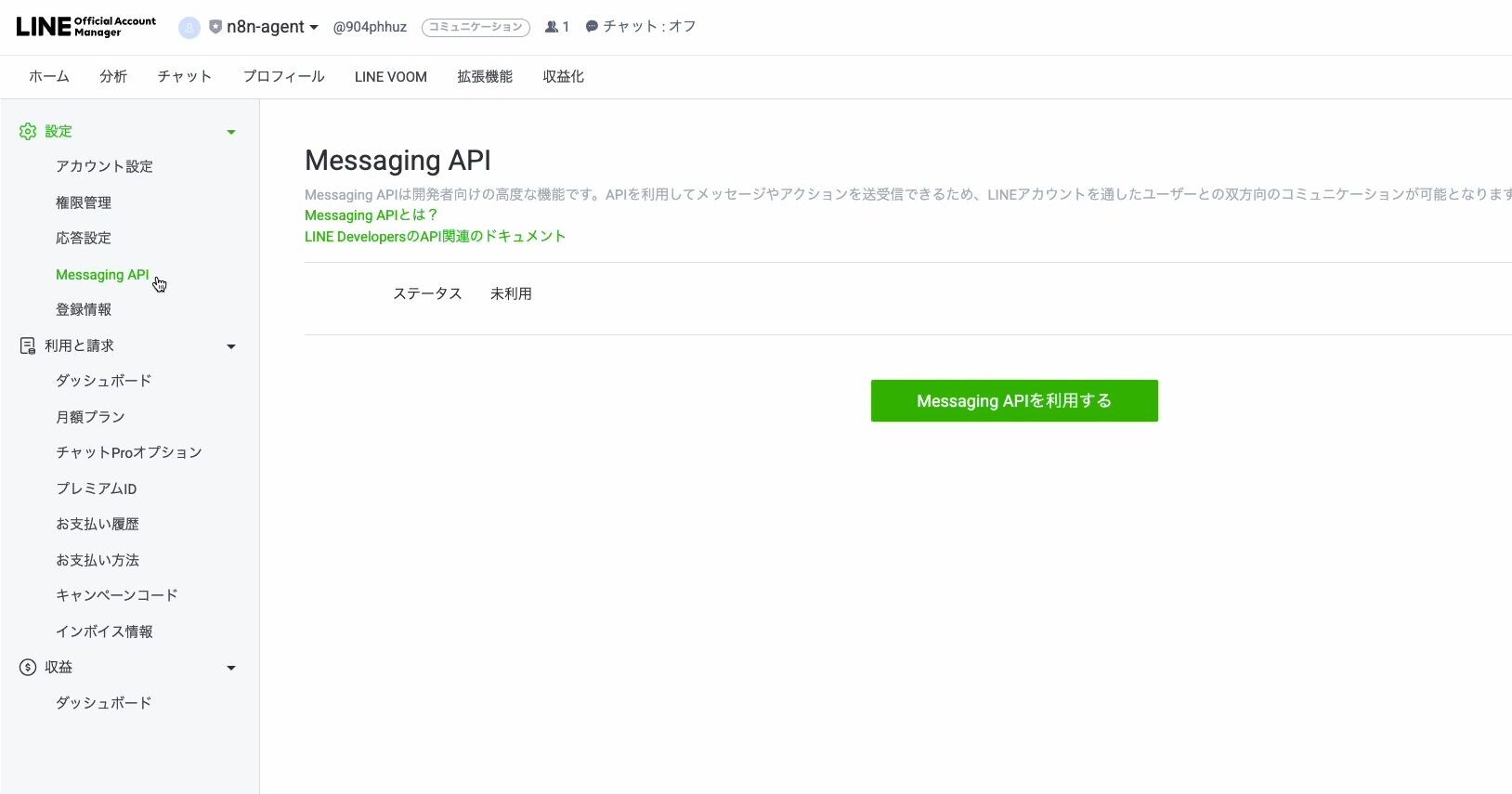
Task: Click the LINE Official Account Manager logo
Action: (86, 27)
